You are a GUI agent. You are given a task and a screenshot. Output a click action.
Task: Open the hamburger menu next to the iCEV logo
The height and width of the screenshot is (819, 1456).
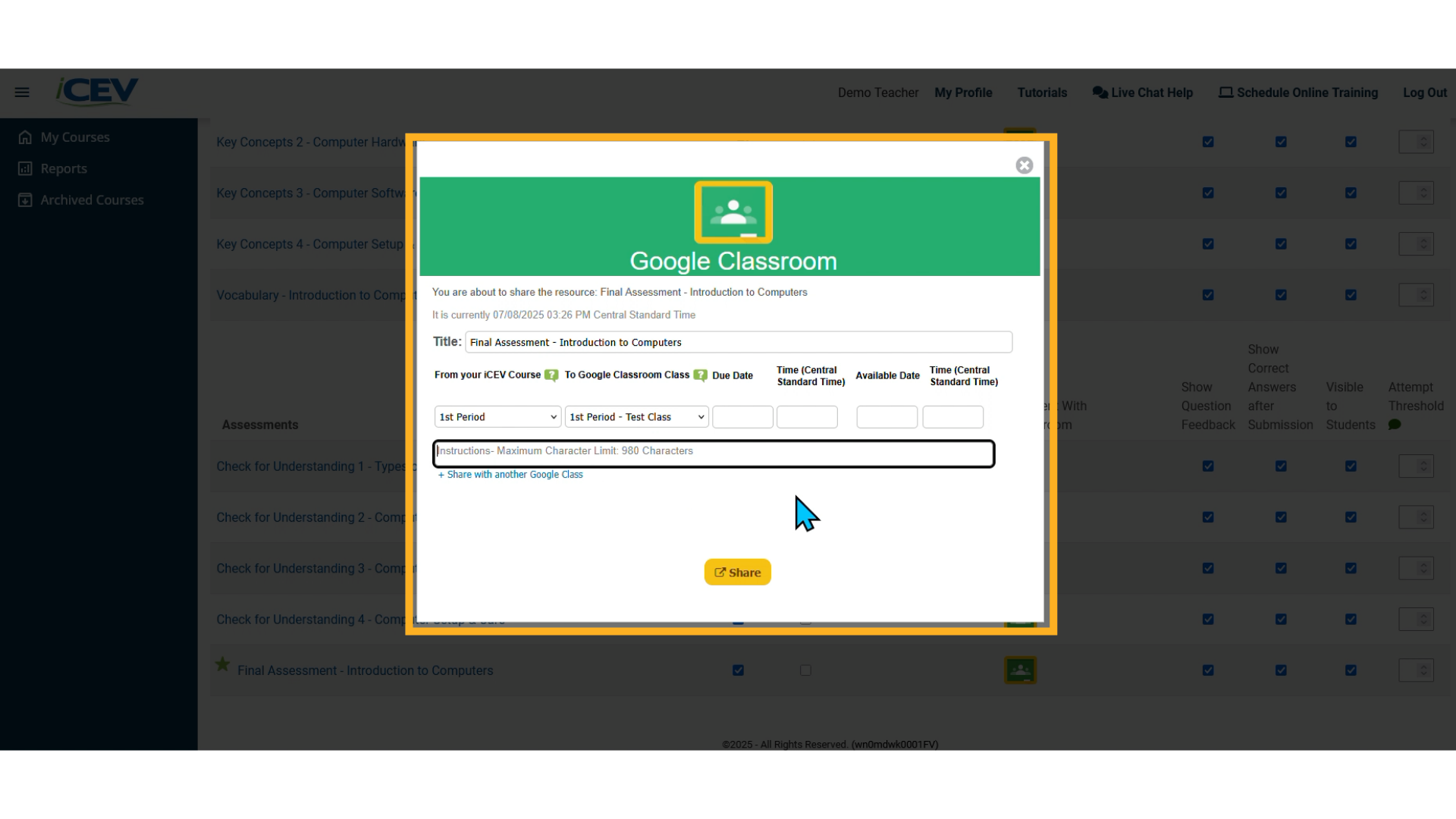click(22, 93)
